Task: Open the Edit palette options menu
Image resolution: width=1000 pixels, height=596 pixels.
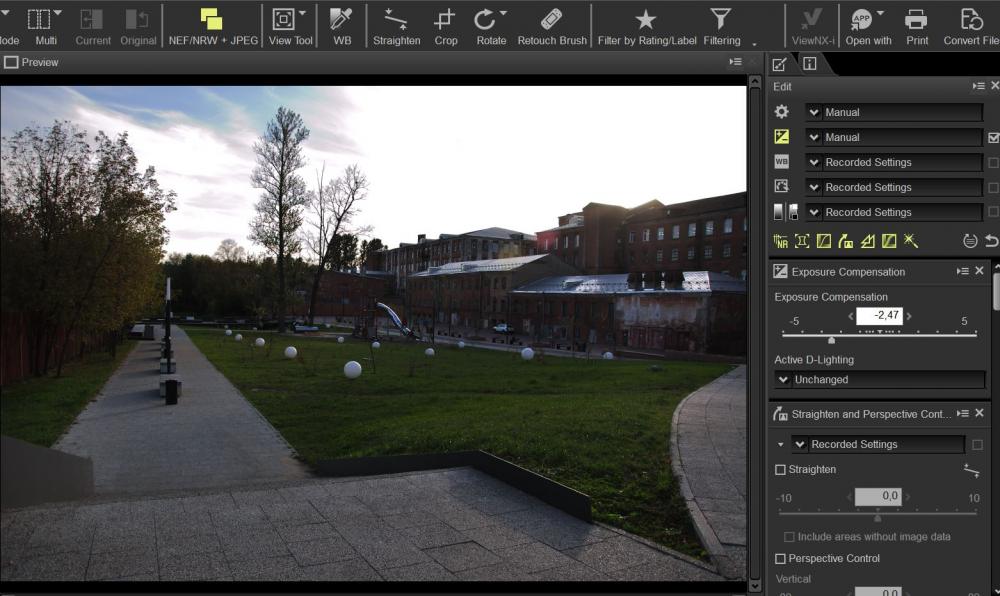Action: [x=978, y=86]
